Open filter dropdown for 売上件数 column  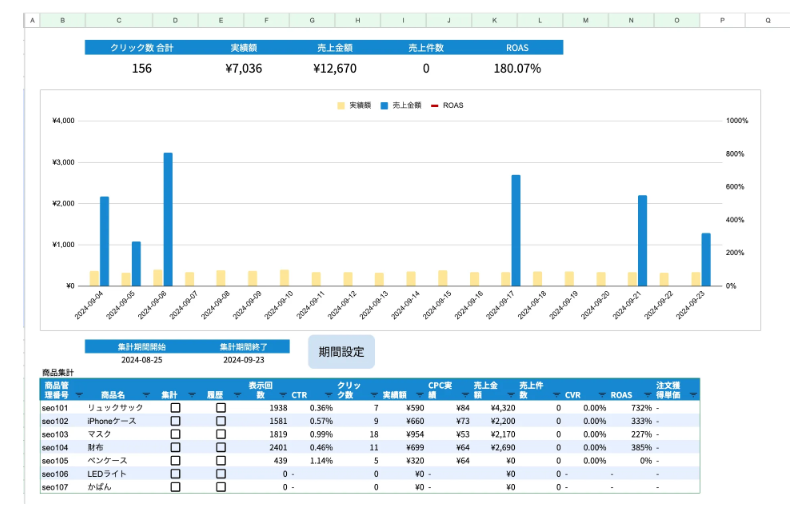(556, 395)
